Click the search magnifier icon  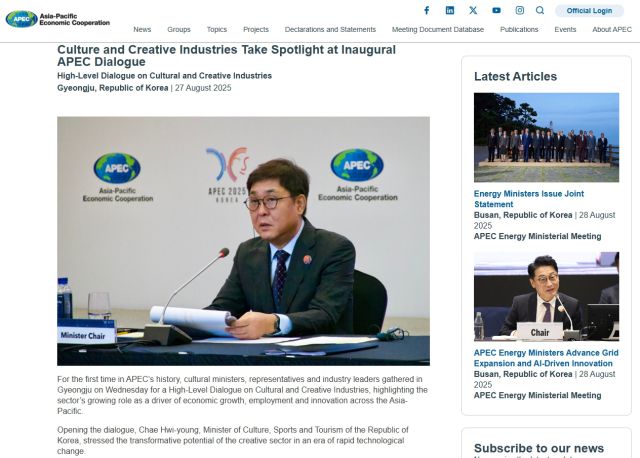click(540, 10)
